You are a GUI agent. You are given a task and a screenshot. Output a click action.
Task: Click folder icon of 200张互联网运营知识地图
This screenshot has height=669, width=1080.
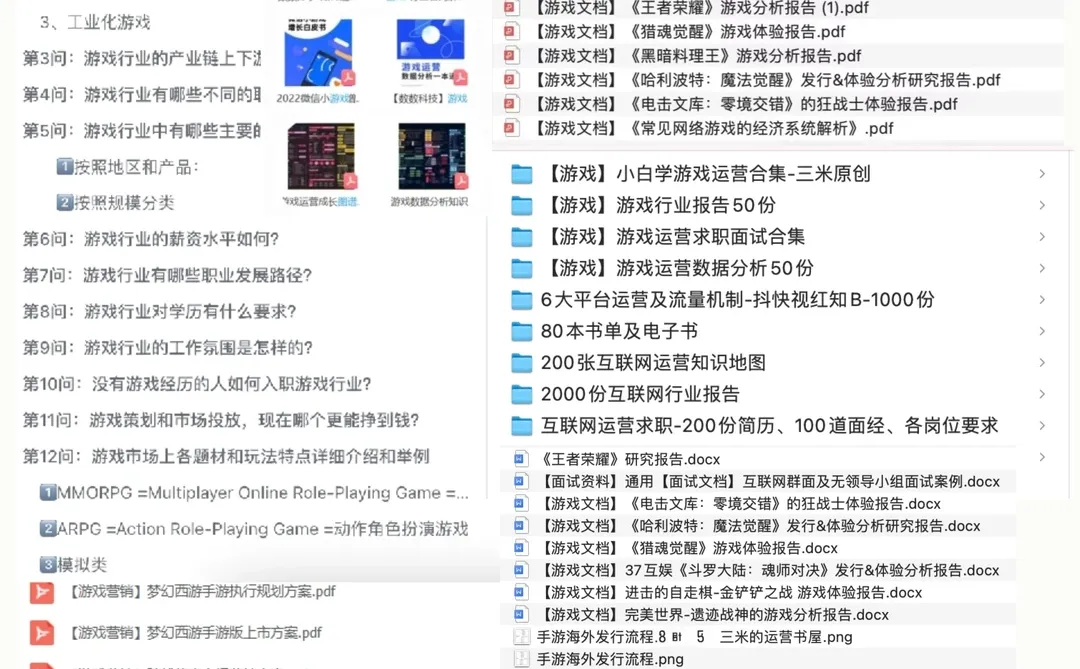point(521,363)
